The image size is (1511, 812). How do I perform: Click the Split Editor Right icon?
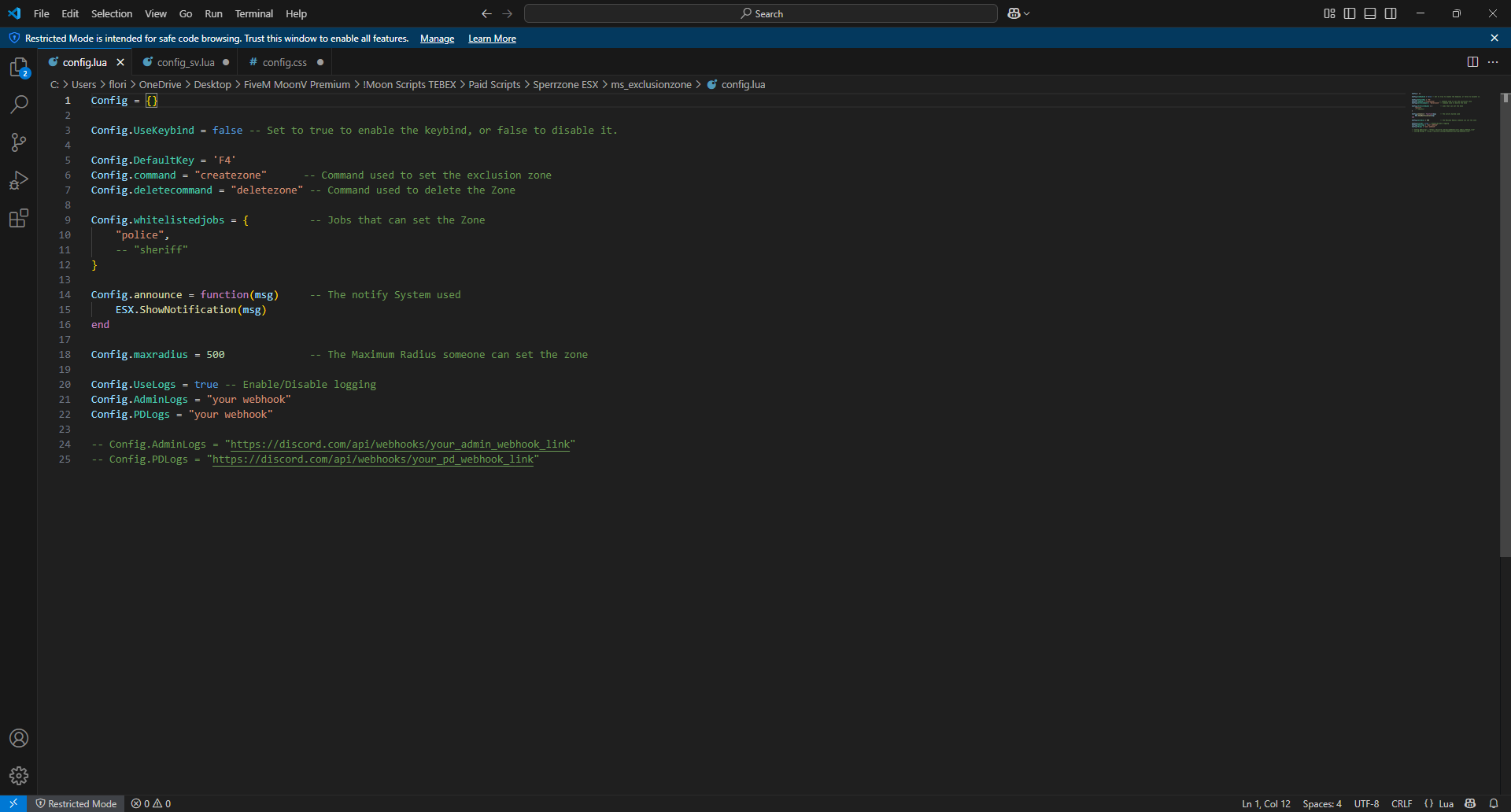tap(1472, 62)
